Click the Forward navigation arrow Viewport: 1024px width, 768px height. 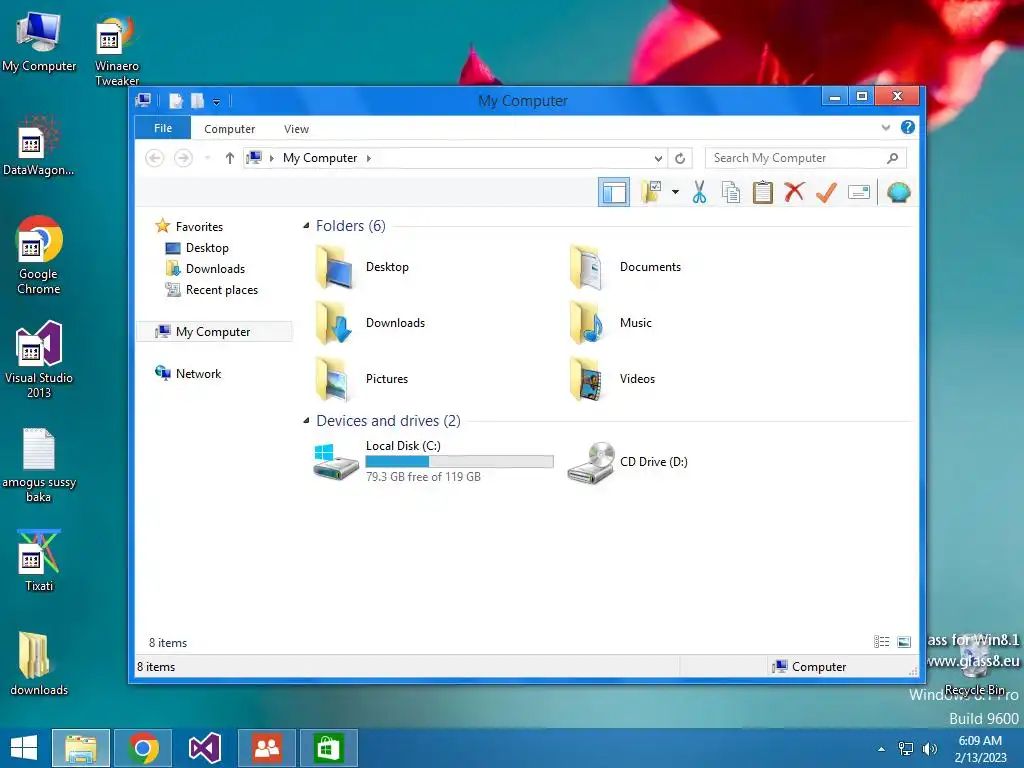click(x=183, y=158)
